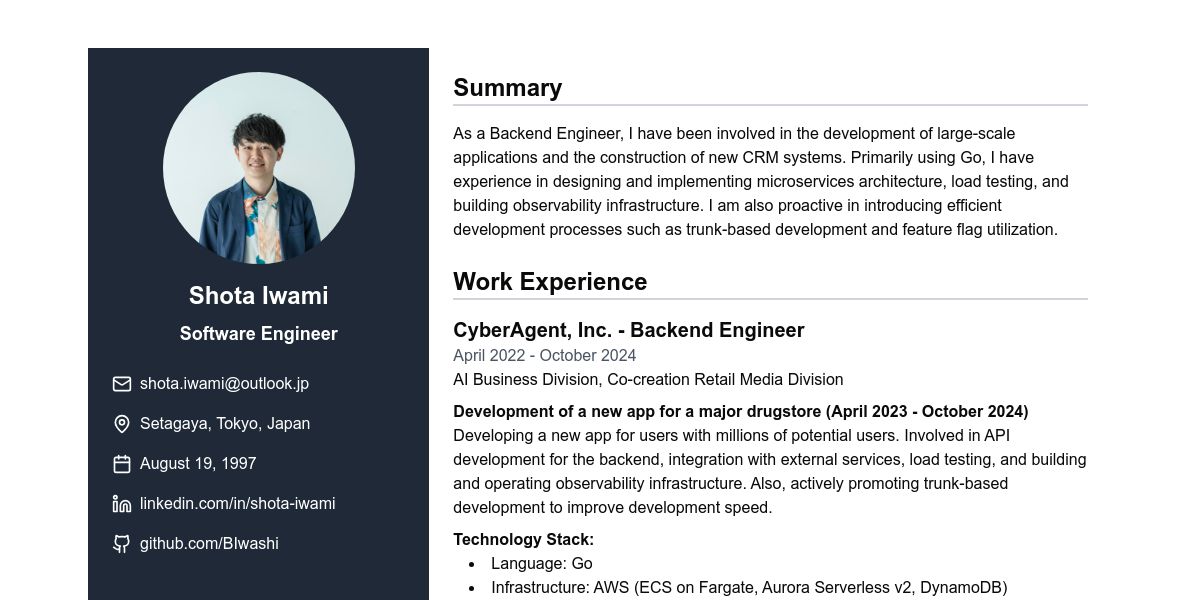Screen dimensions: 1200x600
Task: Click the Infrastructure: AWS bullet item
Action: (x=749, y=588)
